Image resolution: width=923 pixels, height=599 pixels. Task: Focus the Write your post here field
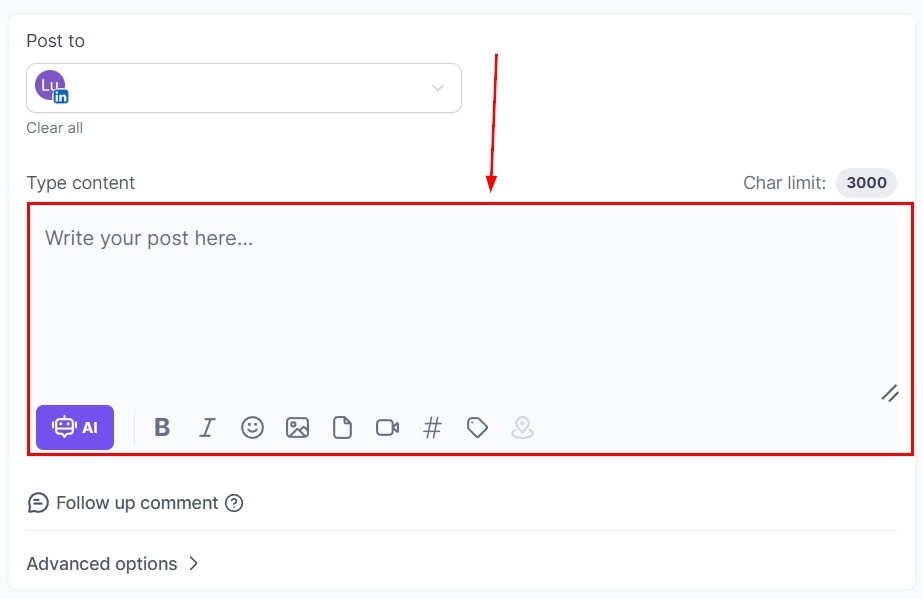tap(460, 300)
